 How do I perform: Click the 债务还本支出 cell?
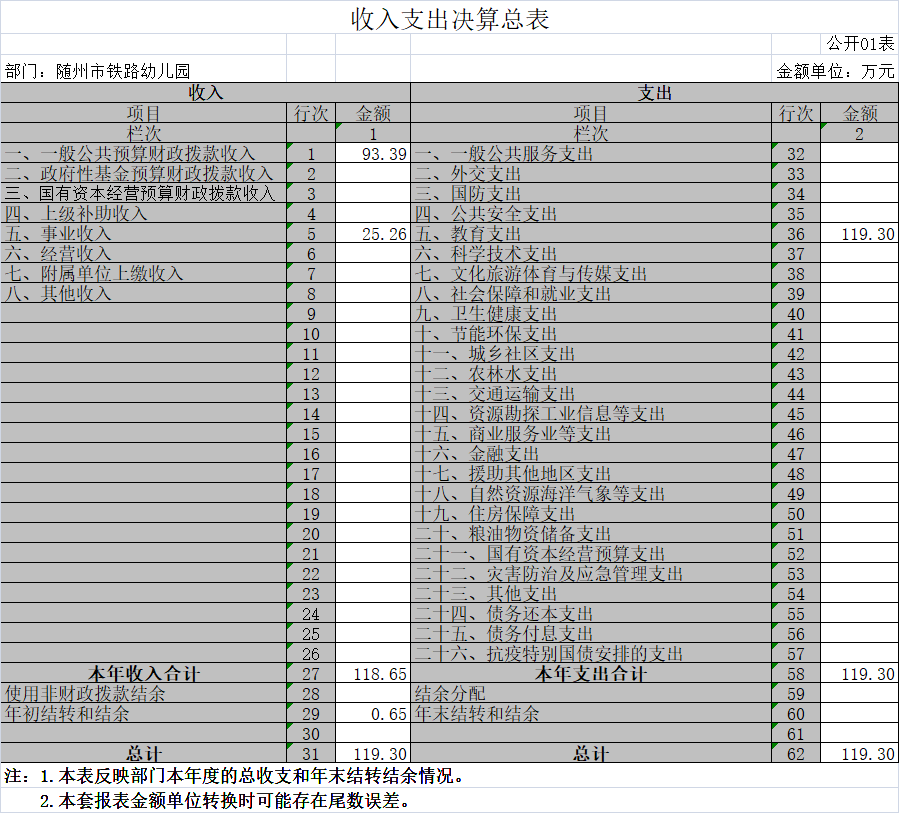coord(591,614)
